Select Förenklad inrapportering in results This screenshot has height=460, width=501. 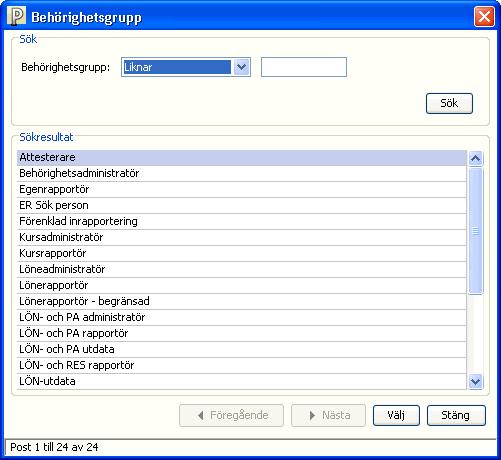tap(242, 221)
